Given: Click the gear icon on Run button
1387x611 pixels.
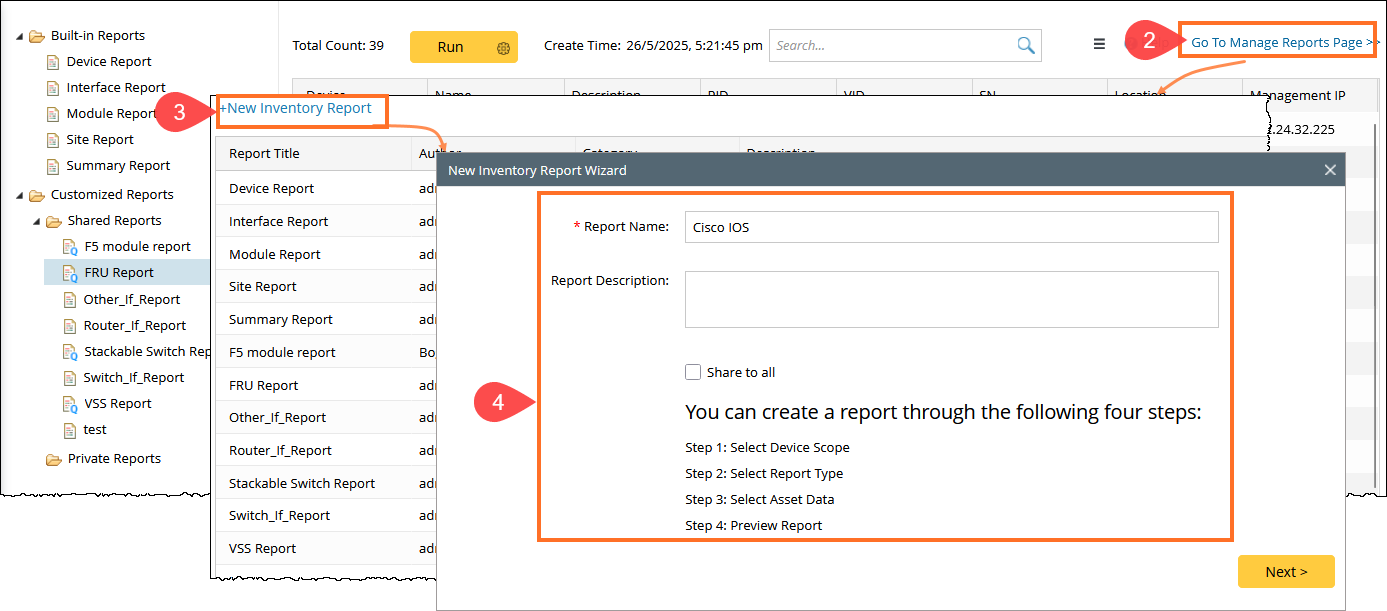Looking at the screenshot, I should click(503, 48).
